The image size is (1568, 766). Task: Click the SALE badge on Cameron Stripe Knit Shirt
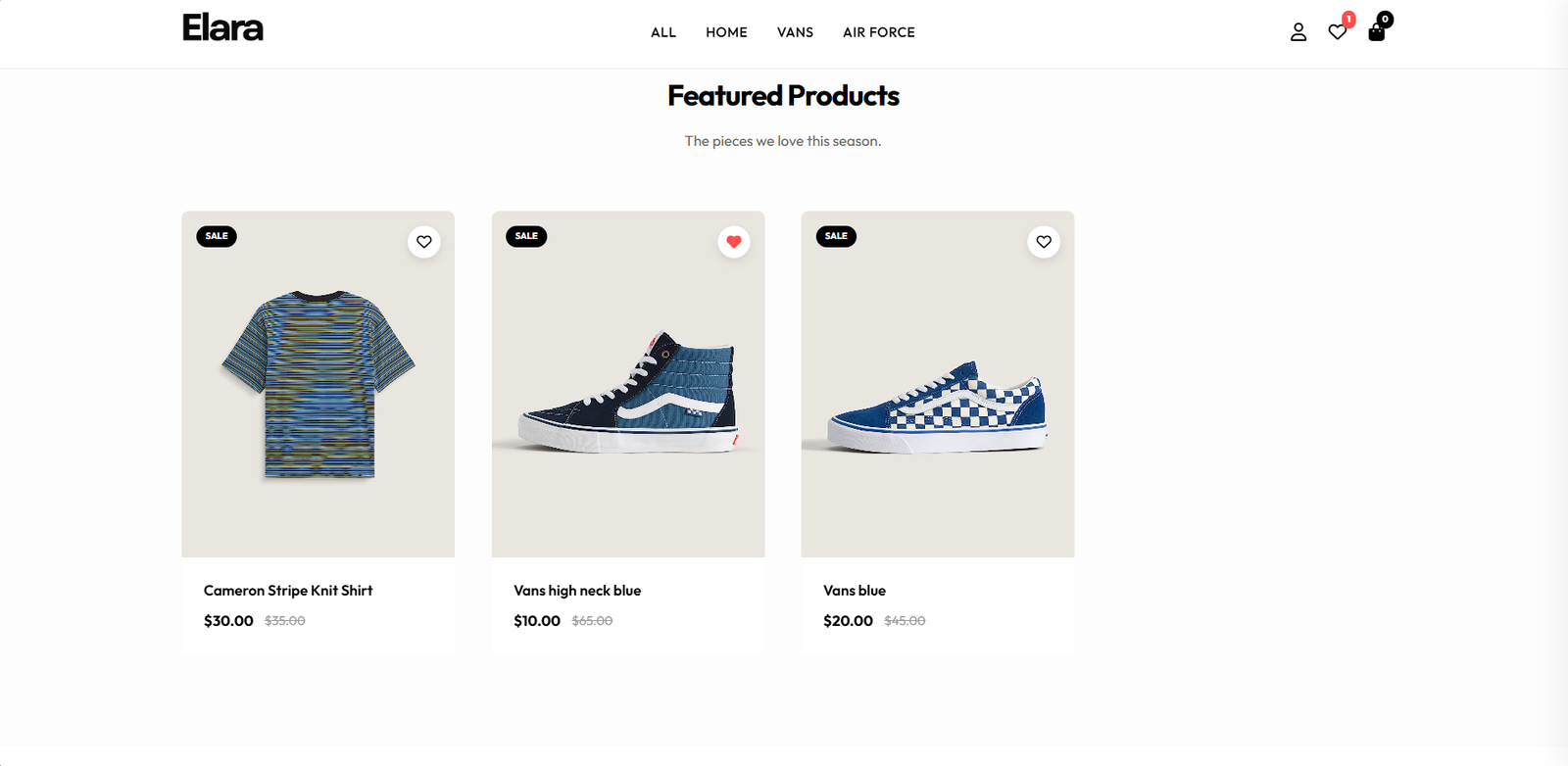click(x=216, y=236)
